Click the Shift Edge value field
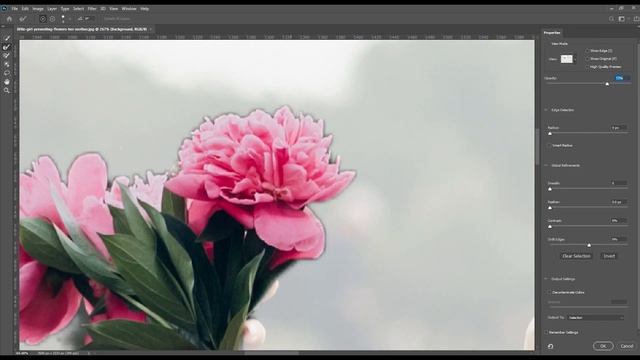The height and width of the screenshot is (360, 640). coord(619,240)
